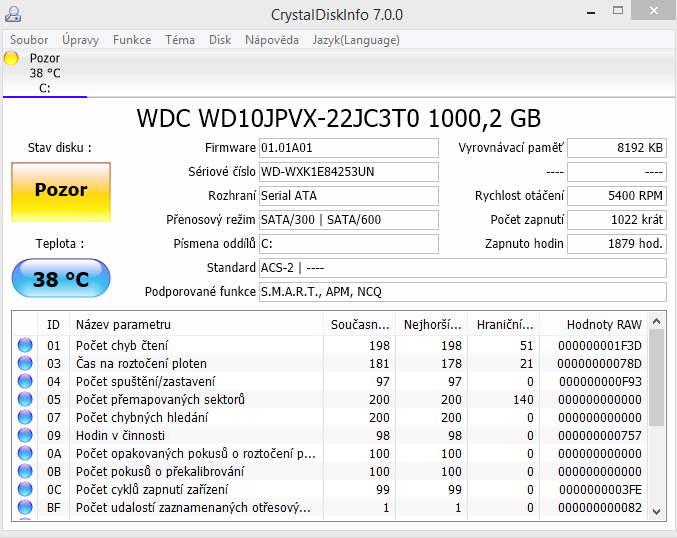Click the CrystalDiskInfo app icon in title bar
Image resolution: width=677 pixels, height=538 pixels.
(13, 14)
